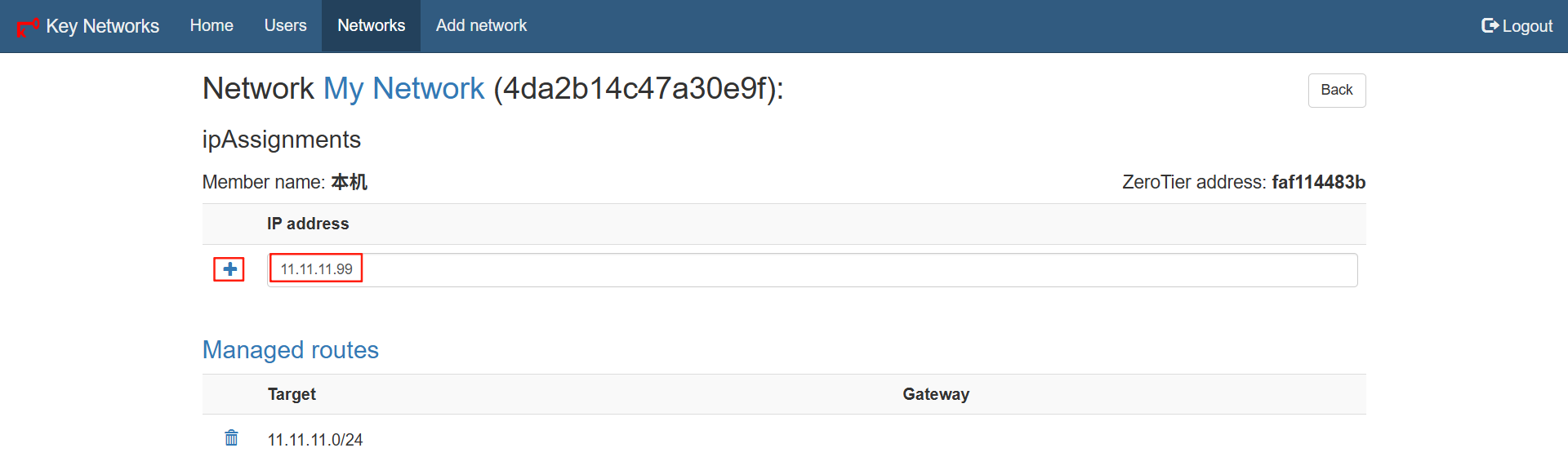Image resolution: width=1568 pixels, height=457 pixels.
Task: Click the Back button
Action: coord(1337,90)
